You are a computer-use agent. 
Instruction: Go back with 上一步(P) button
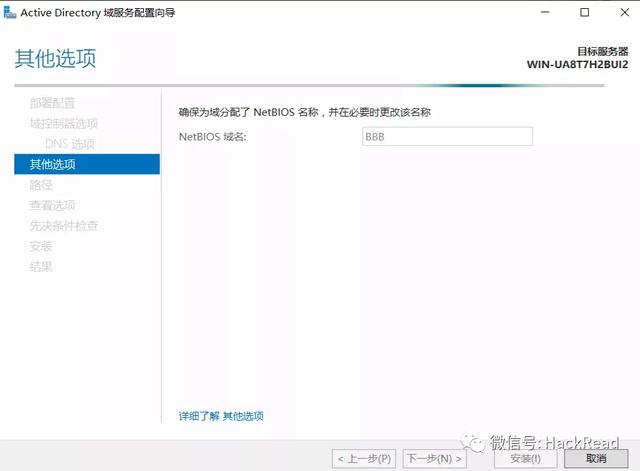click(364, 459)
